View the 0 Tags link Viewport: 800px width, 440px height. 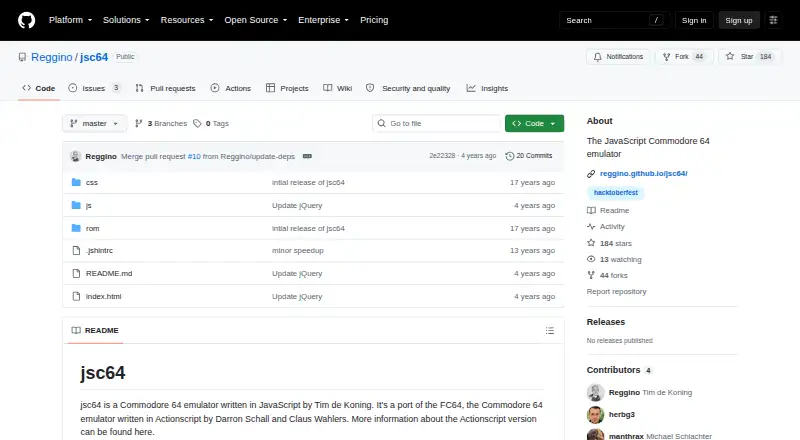(x=211, y=124)
